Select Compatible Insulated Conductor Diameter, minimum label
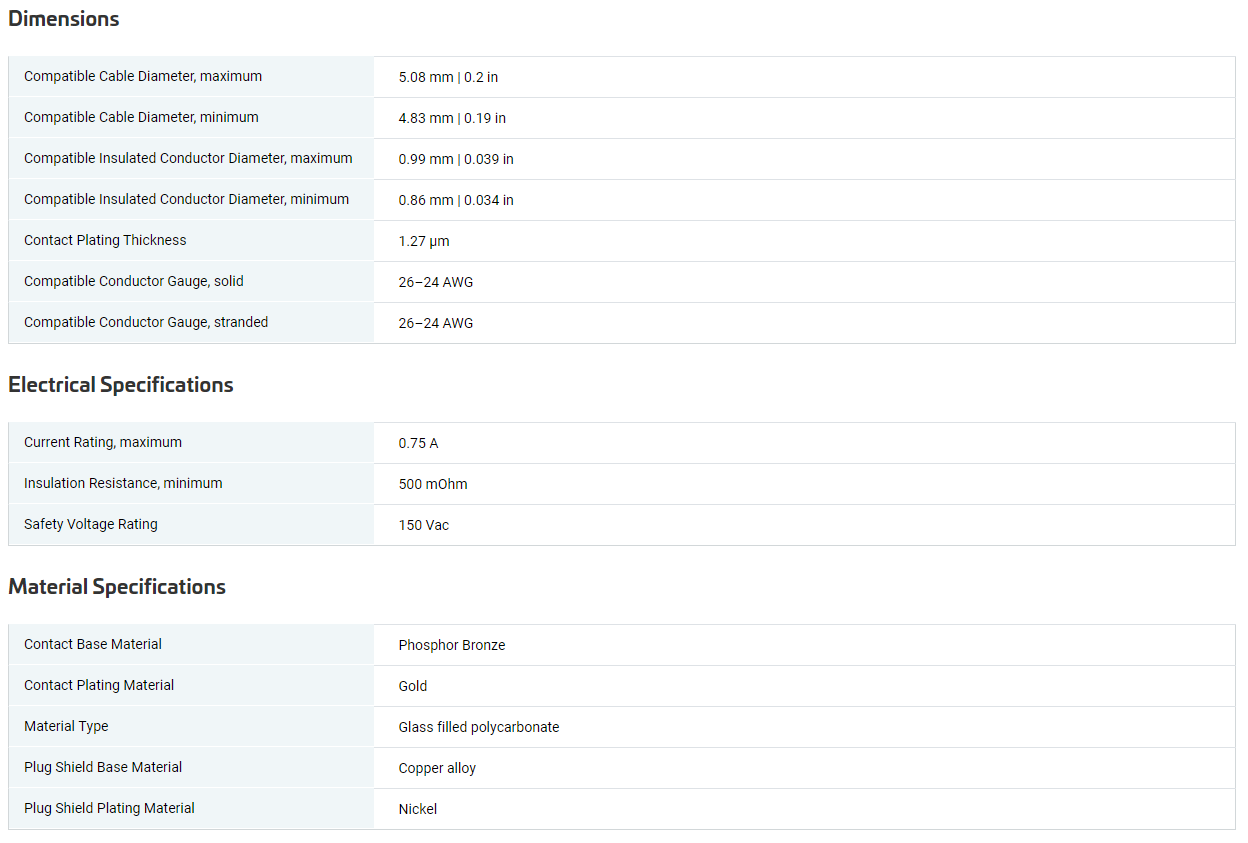The width and height of the screenshot is (1248, 843). pos(186,199)
